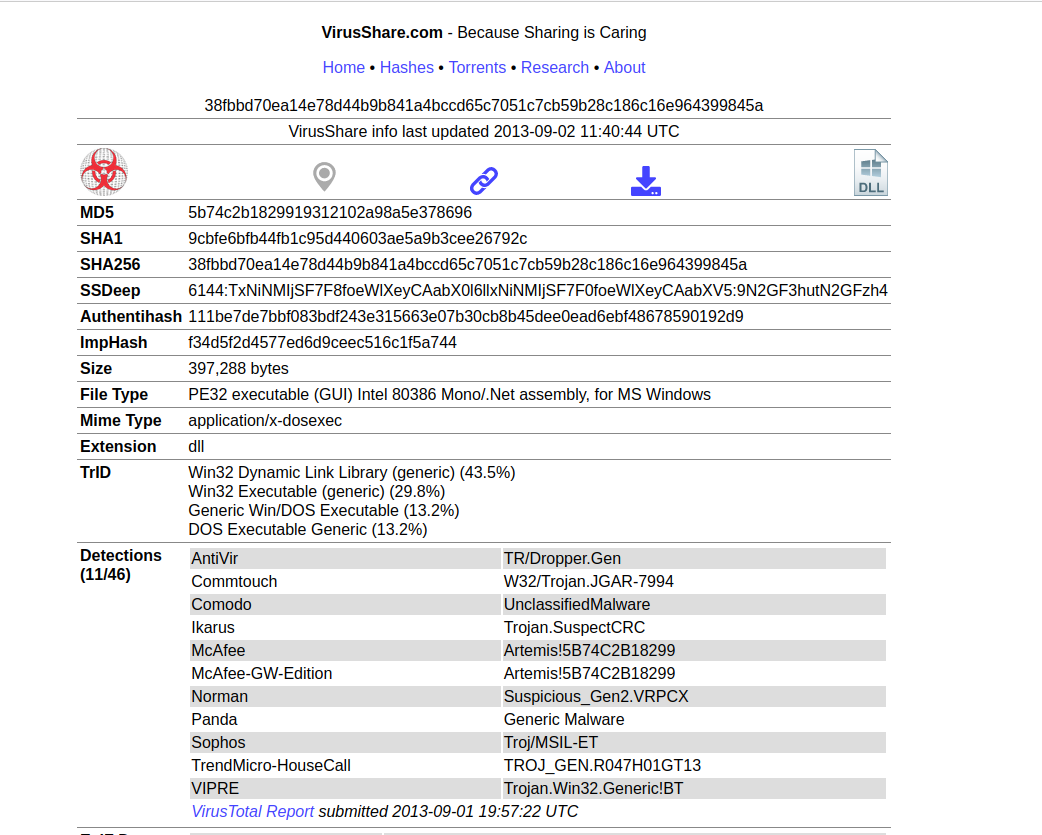This screenshot has width=1042, height=835.
Task: Open the About page link
Action: [x=625, y=68]
